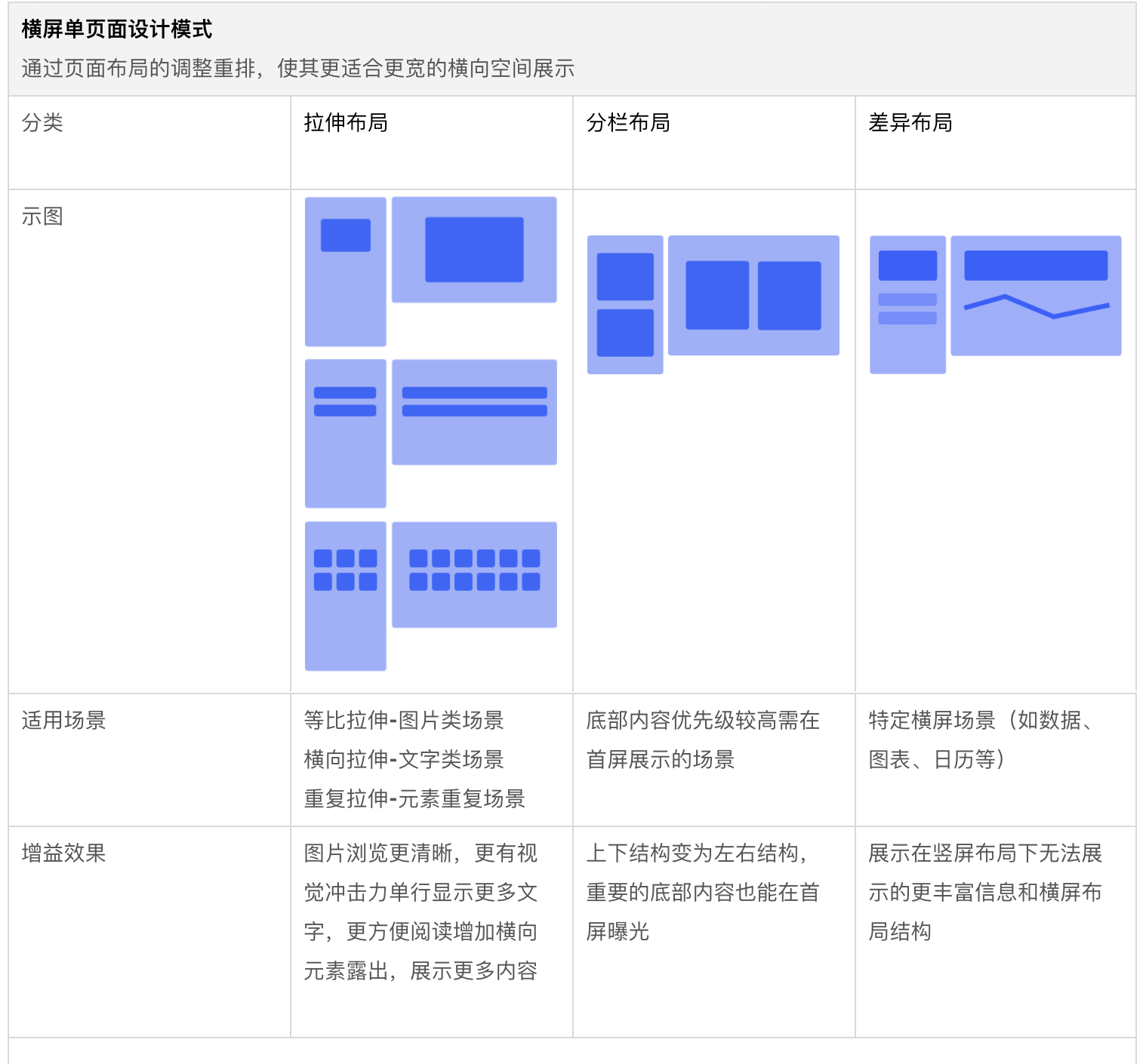This screenshot has width=1146, height=1064.
Task: Click the text 图片浏览更清晰，更有视觉冲击力
Action: [421, 873]
